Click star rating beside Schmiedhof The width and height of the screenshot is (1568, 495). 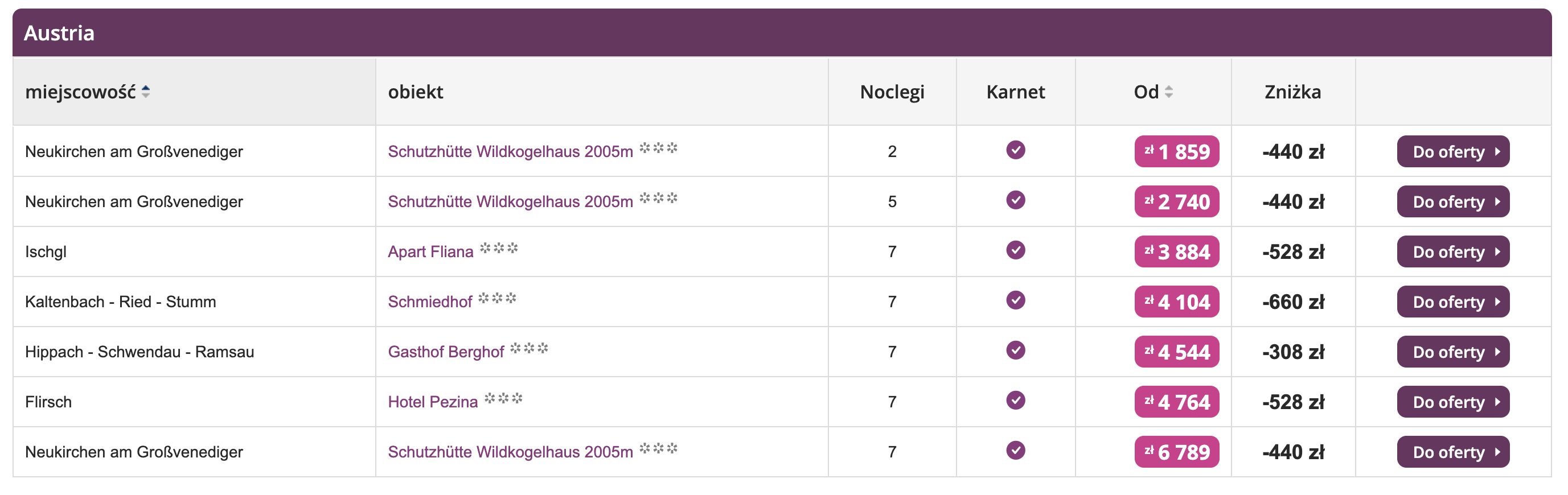pyautogui.click(x=497, y=298)
